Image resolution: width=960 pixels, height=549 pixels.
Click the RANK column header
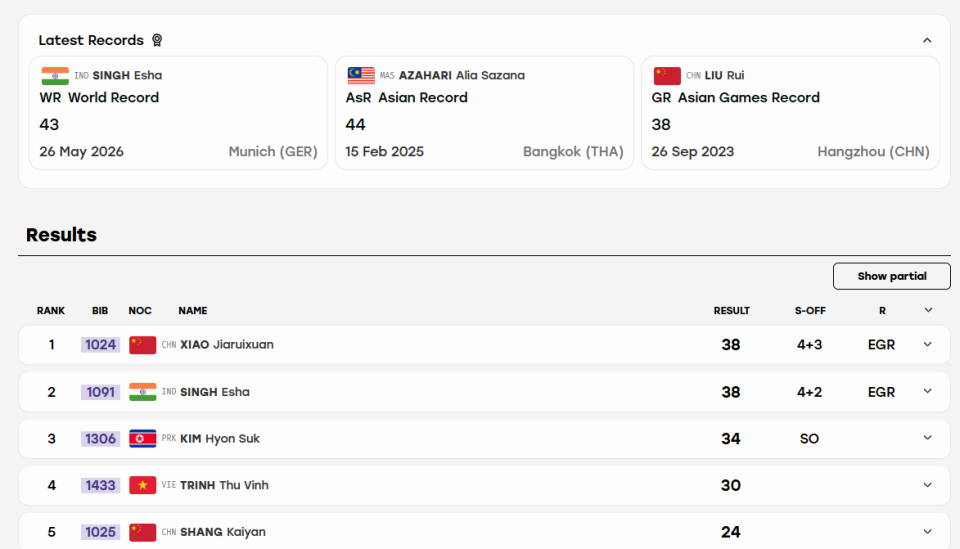(51, 311)
